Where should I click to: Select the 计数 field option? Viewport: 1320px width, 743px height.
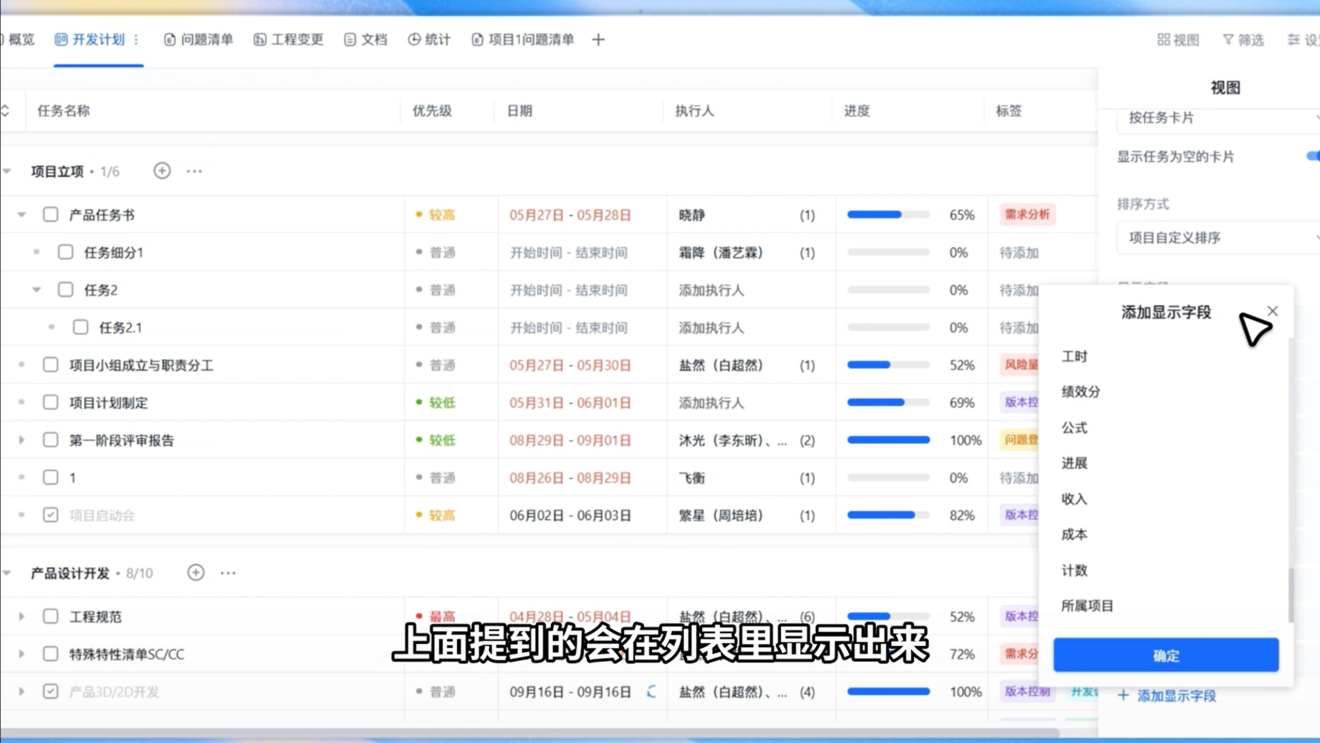click(x=1074, y=570)
